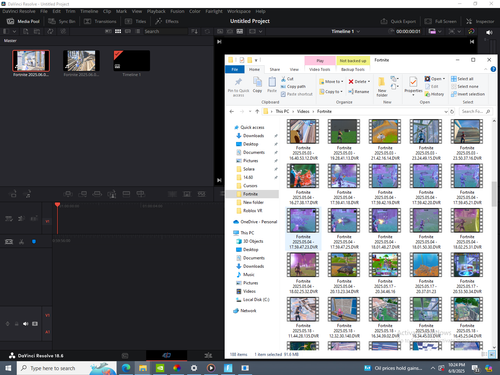Expand the address bar history dropdown

pos(446,111)
